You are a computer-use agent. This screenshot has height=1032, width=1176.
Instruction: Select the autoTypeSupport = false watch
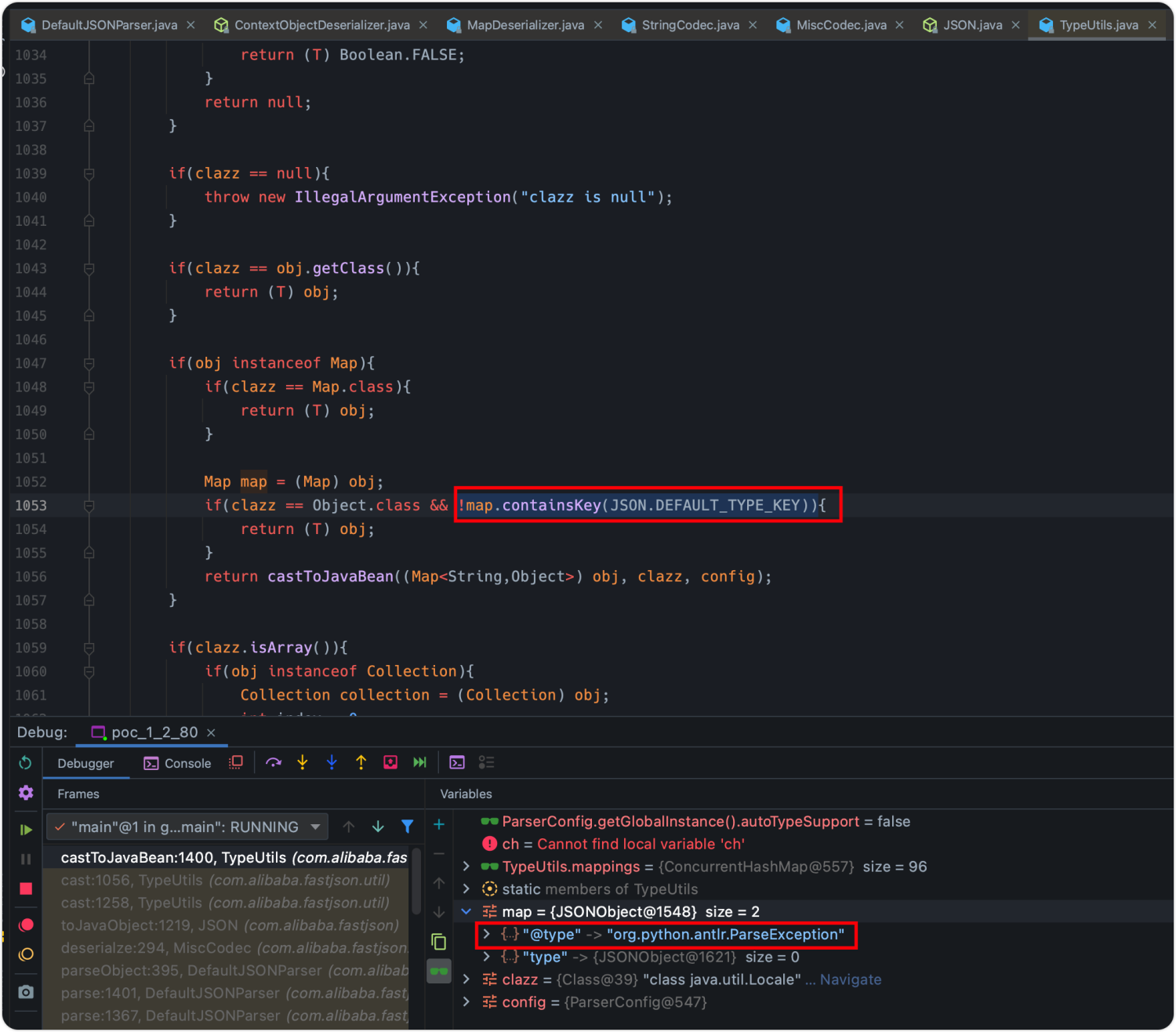tap(695, 822)
